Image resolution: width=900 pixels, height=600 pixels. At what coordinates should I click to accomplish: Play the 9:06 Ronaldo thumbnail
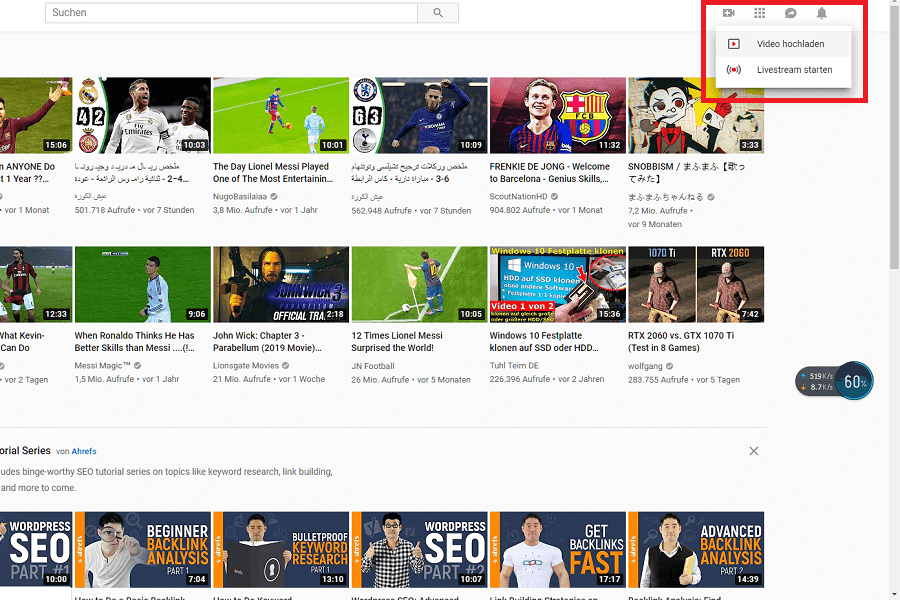pos(142,284)
